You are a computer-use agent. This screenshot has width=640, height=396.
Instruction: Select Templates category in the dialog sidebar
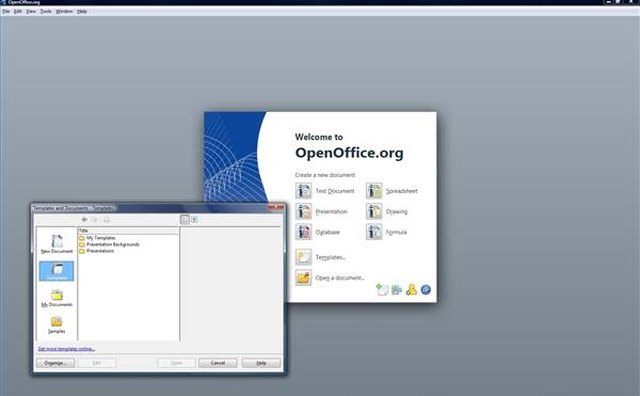(57, 271)
